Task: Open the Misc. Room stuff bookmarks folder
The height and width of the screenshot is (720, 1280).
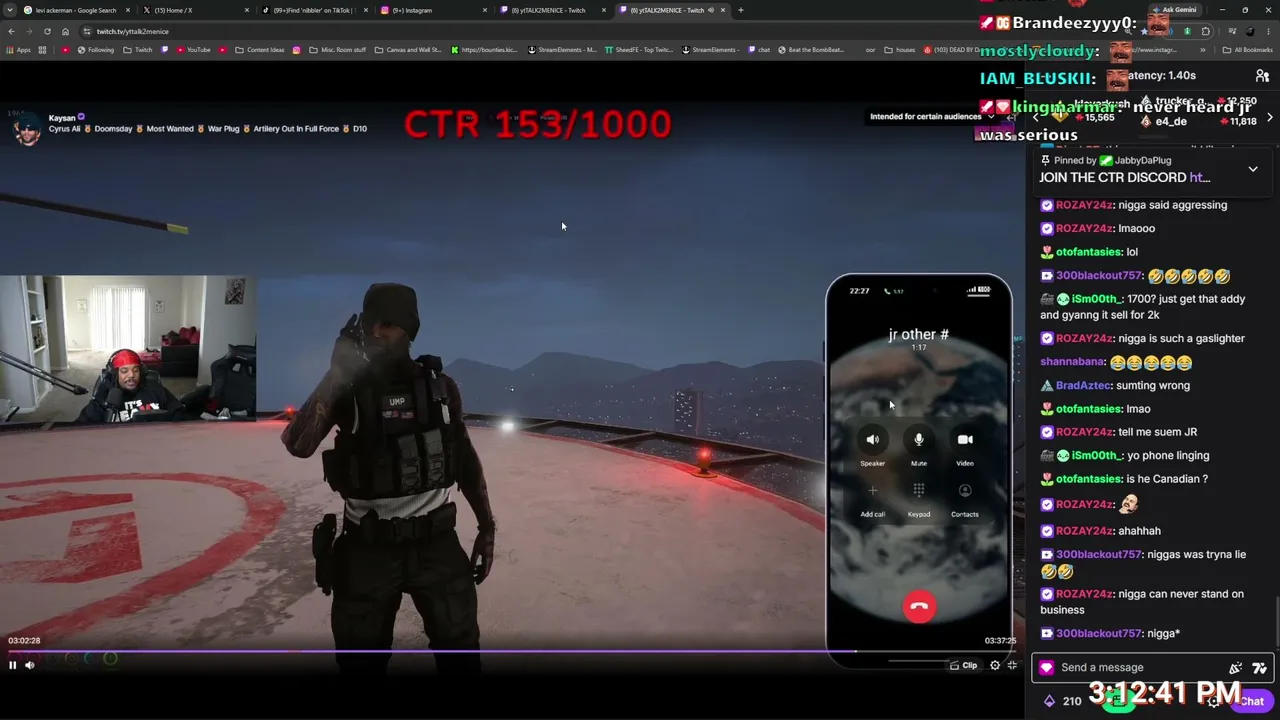Action: tap(337, 50)
